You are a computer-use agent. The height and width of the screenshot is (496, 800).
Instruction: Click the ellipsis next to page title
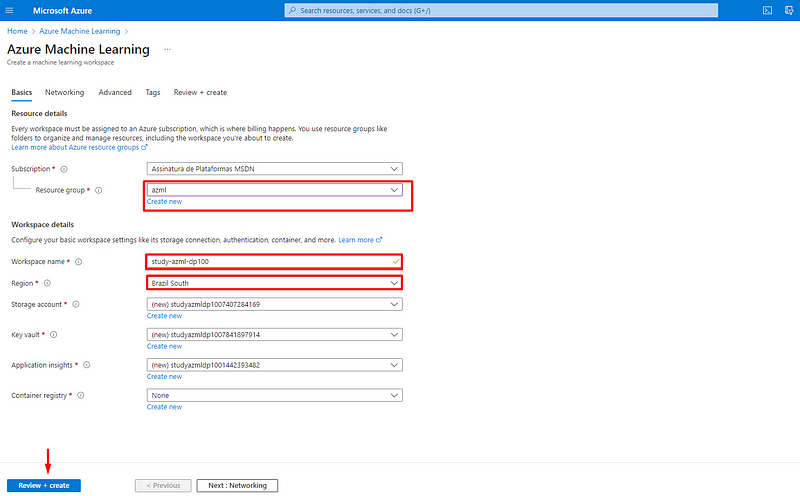167,49
